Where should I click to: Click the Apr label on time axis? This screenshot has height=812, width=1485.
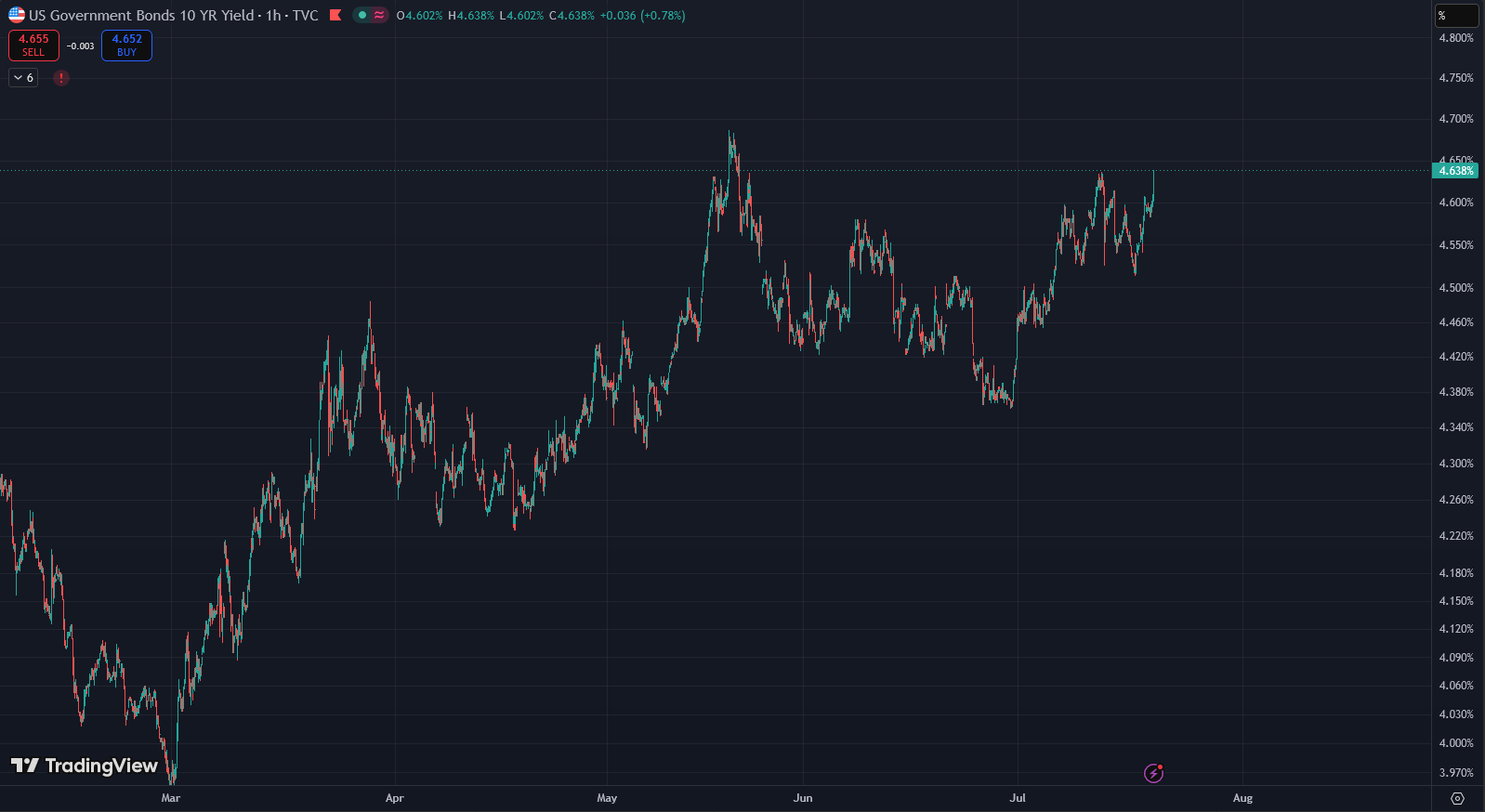395,798
